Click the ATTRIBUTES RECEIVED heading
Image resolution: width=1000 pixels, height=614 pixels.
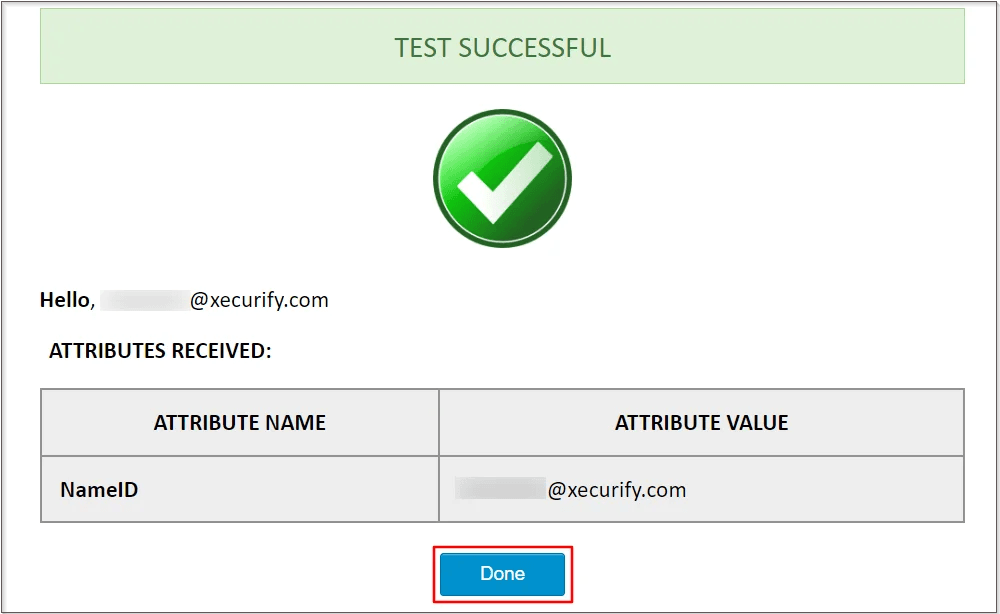coord(160,351)
